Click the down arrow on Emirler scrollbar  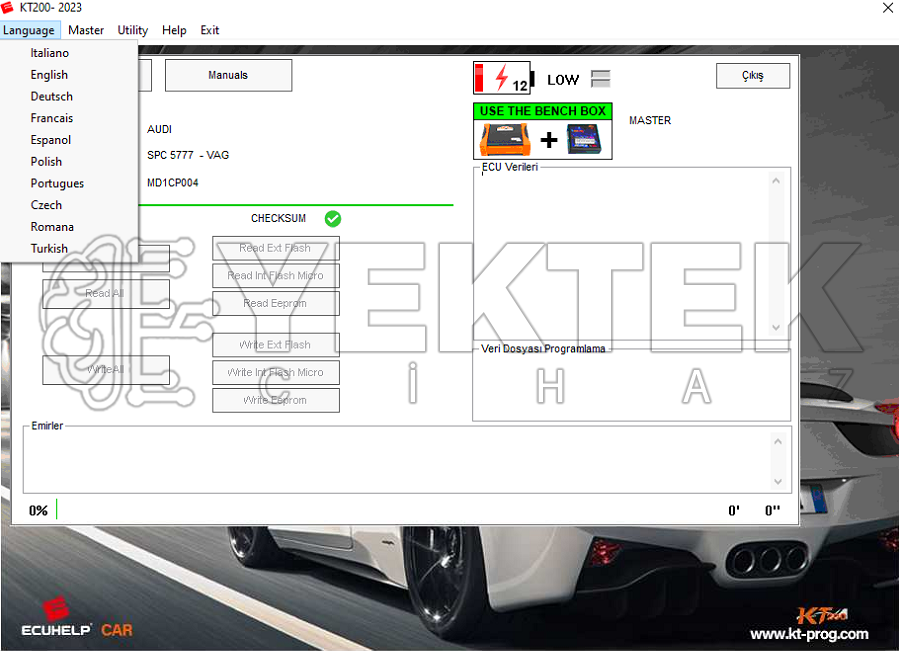coord(777,483)
